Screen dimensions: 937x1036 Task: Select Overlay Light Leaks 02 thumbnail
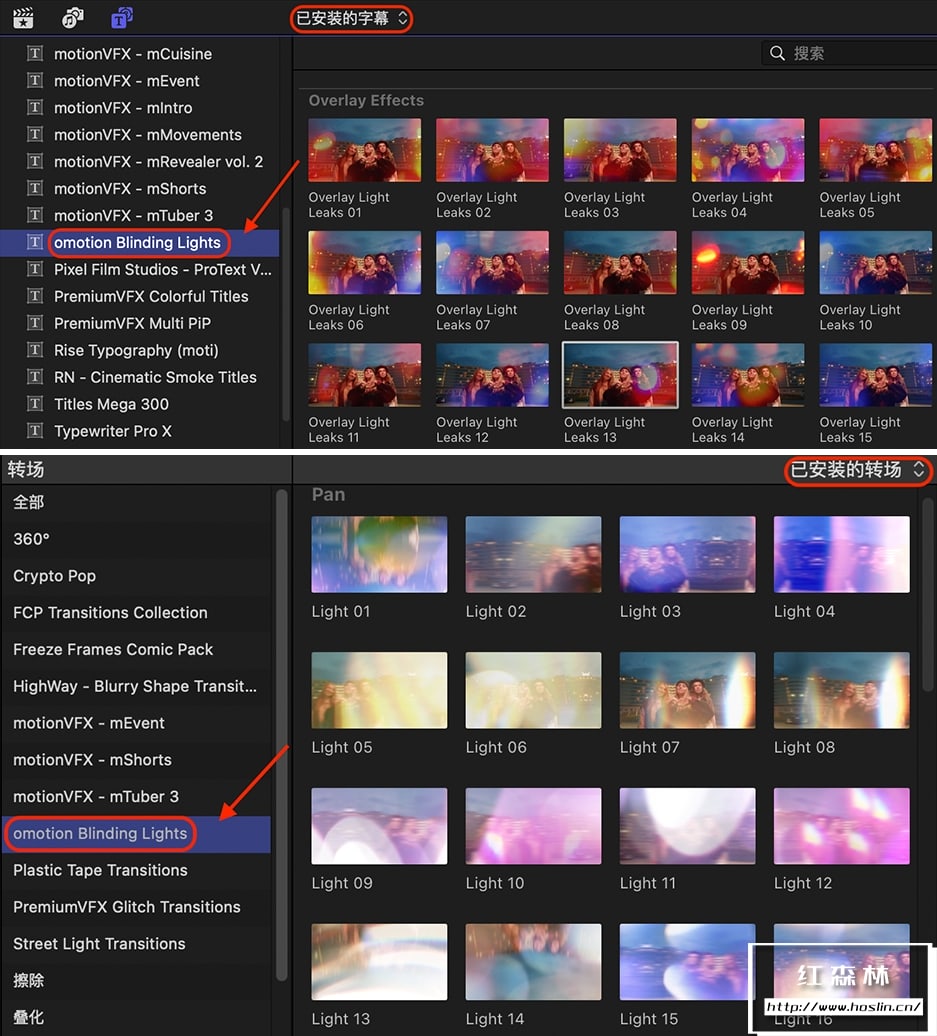coord(492,150)
